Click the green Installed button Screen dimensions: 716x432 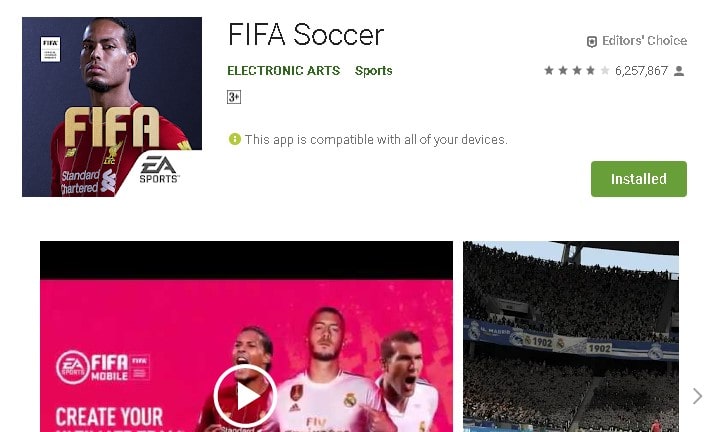[638, 179]
